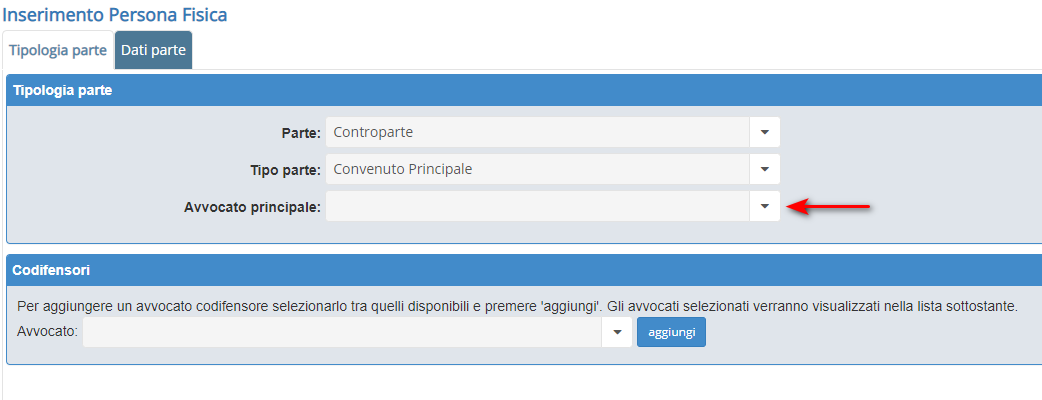Click the codifensore instruction text

coord(517,306)
